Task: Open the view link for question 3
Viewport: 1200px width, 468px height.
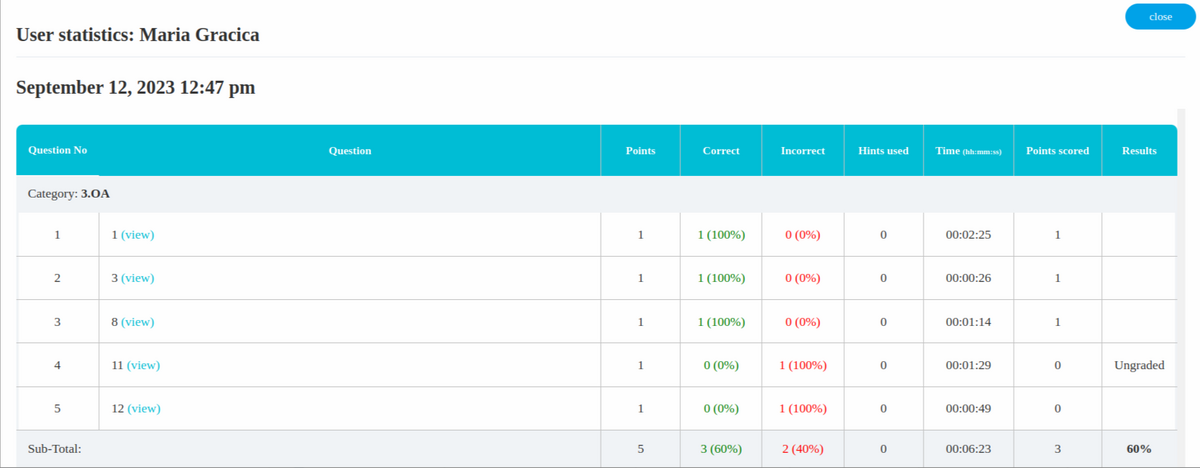Action: pos(137,278)
